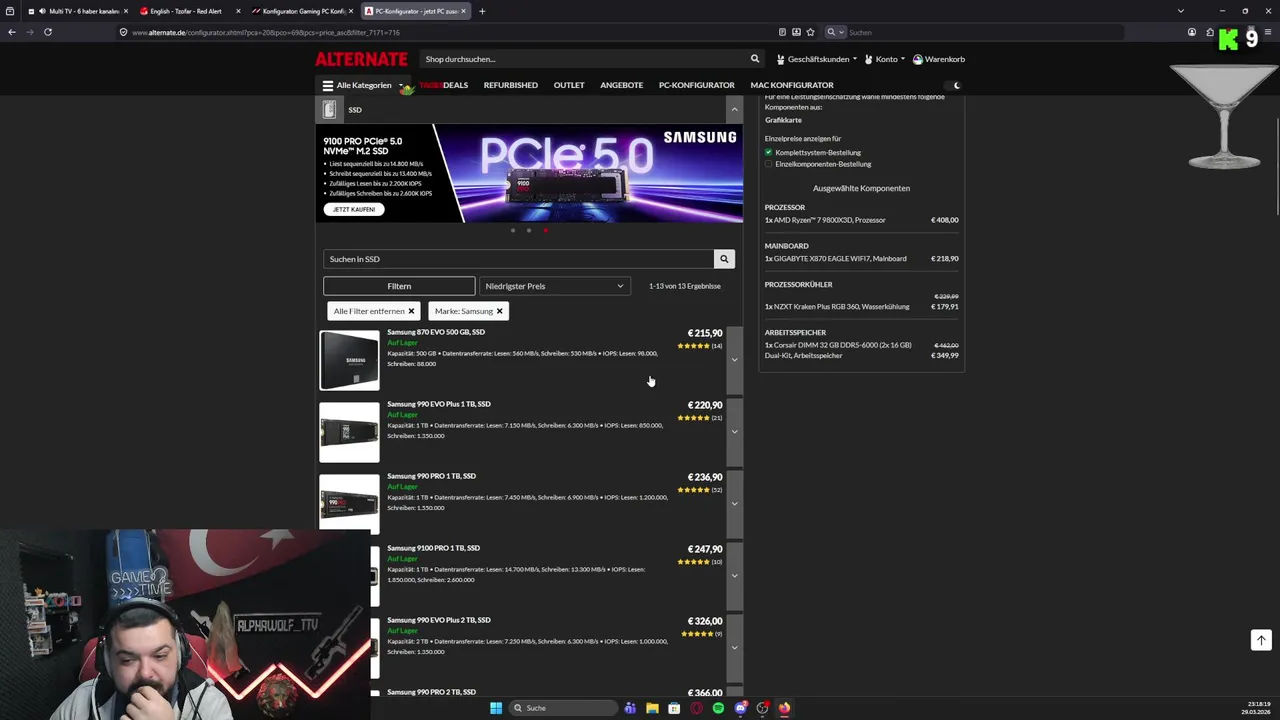Click the Samsung 990 PRO 1 TB thumbnail
Image resolution: width=1280 pixels, height=720 pixels.
pos(349,503)
